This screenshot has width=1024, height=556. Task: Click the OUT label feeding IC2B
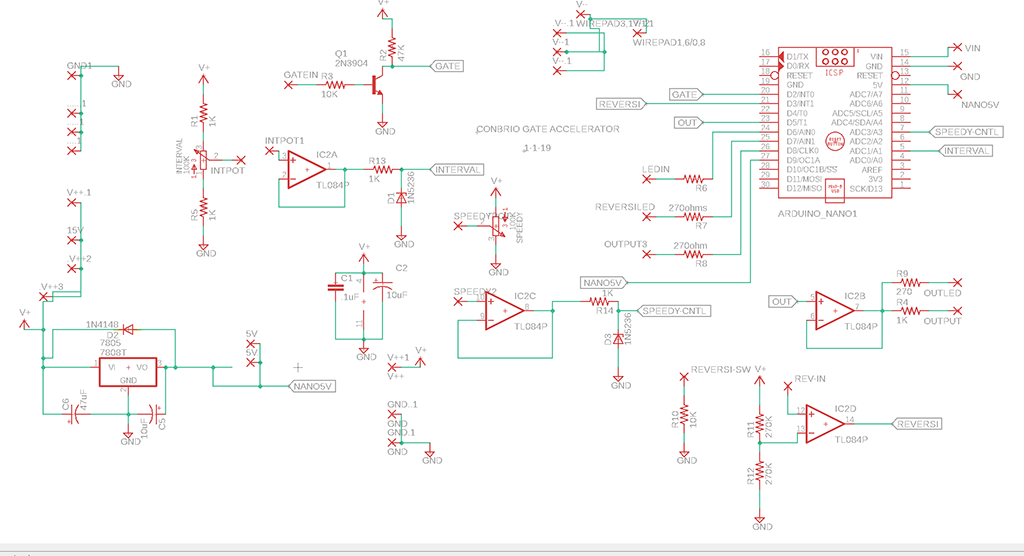click(x=783, y=302)
